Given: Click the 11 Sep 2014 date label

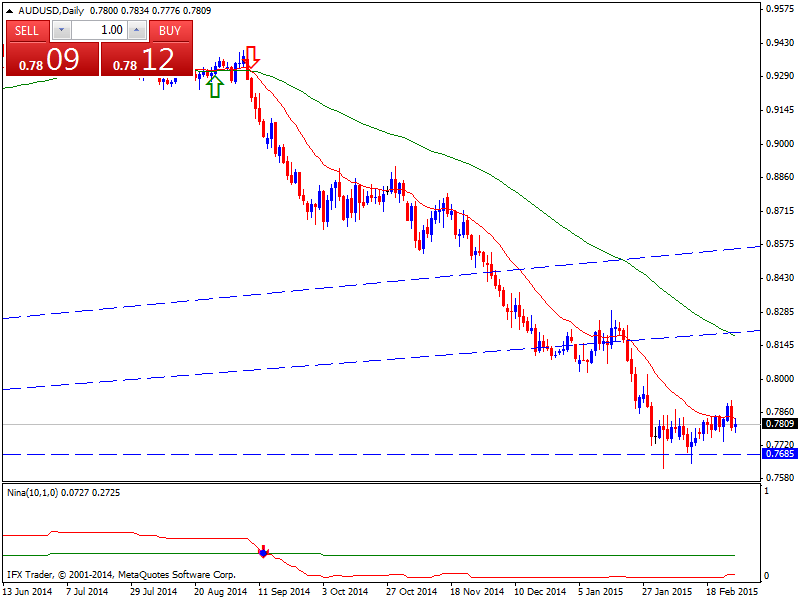Looking at the screenshot, I should (x=284, y=591).
